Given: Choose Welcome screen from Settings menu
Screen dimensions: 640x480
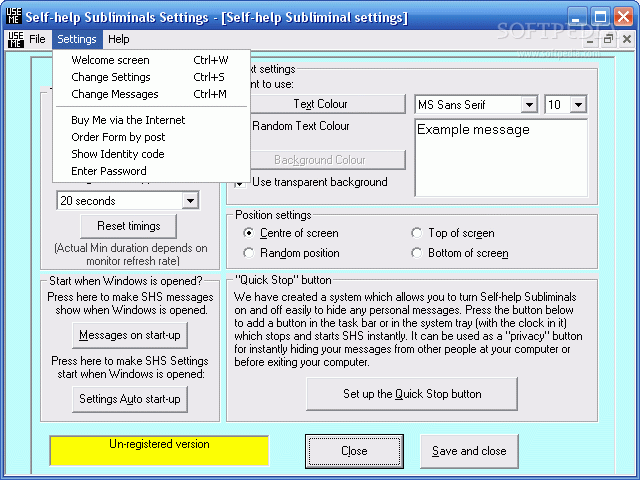Looking at the screenshot, I should point(151,60).
